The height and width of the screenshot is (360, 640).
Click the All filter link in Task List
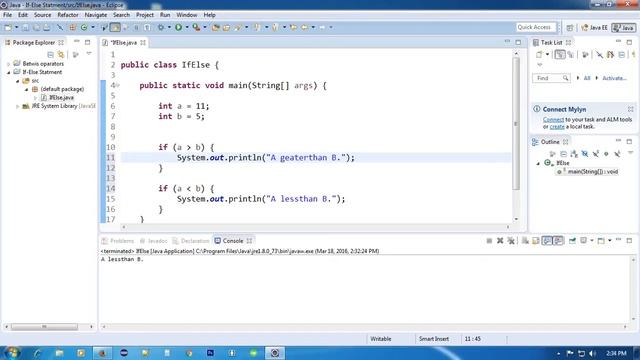(587, 78)
